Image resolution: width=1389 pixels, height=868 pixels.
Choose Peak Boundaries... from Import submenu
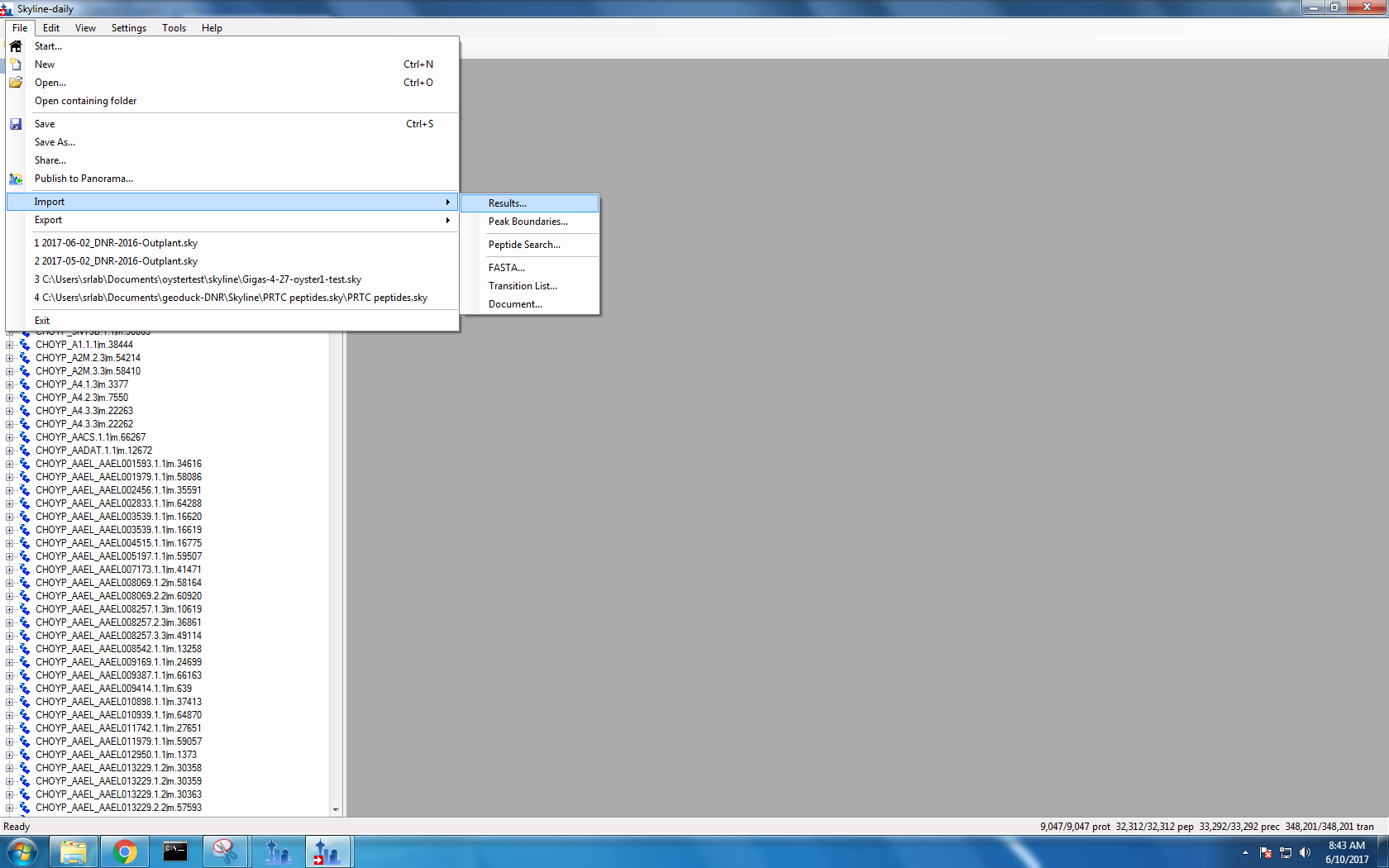click(529, 222)
